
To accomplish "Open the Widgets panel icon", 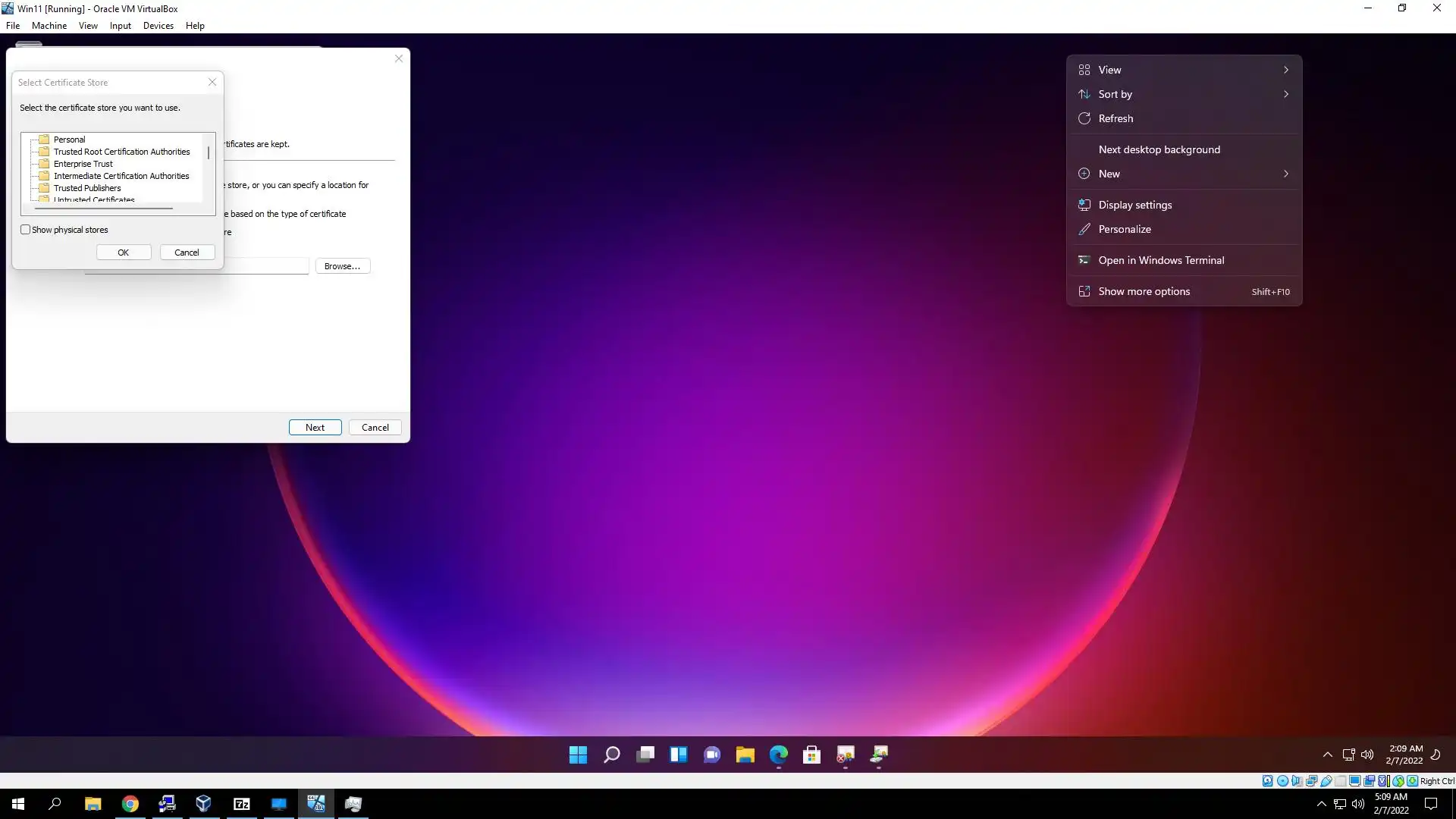I will 678,755.
